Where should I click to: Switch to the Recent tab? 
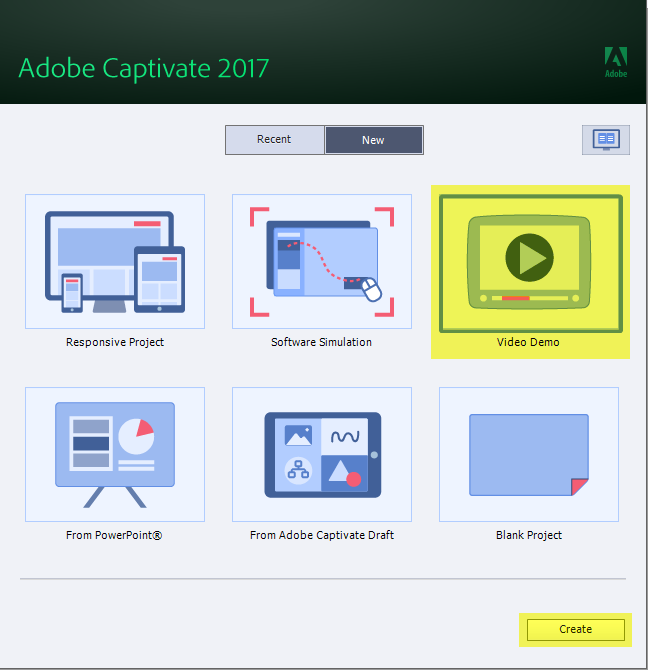point(274,140)
